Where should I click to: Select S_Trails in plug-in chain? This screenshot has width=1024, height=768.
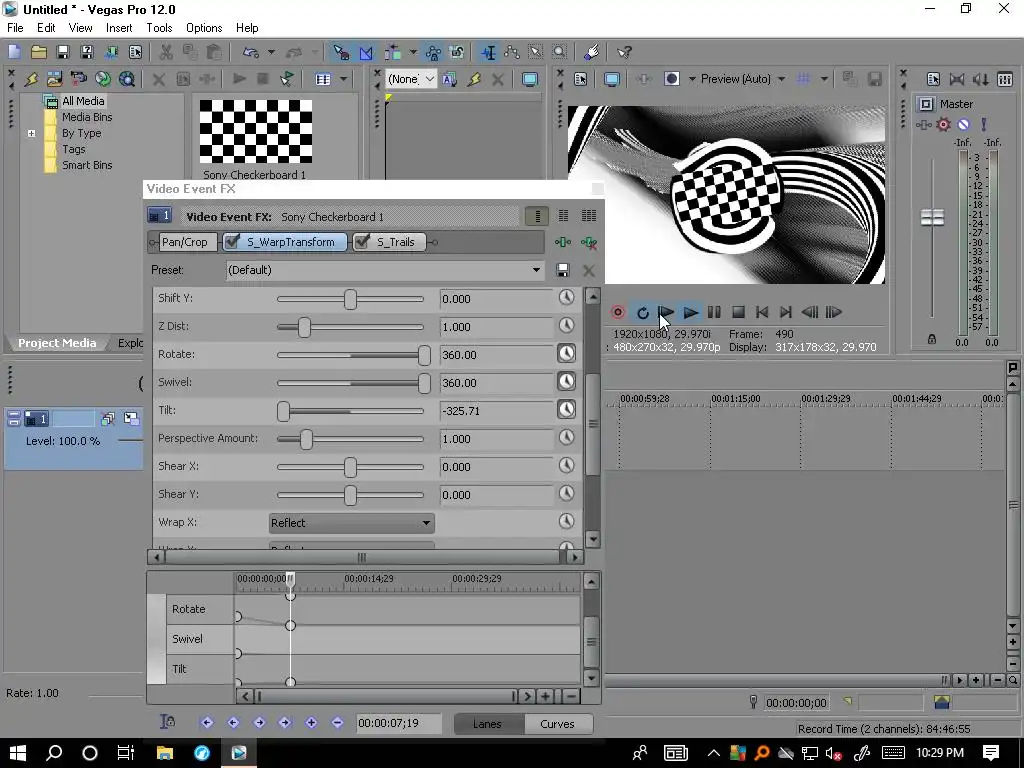(x=396, y=242)
